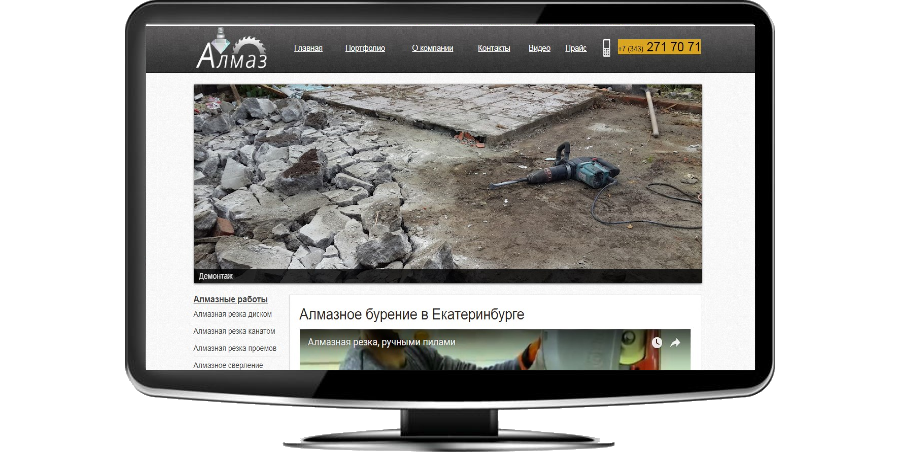900x460 pixels.
Task: Click the mobile phone icon
Action: point(606,48)
